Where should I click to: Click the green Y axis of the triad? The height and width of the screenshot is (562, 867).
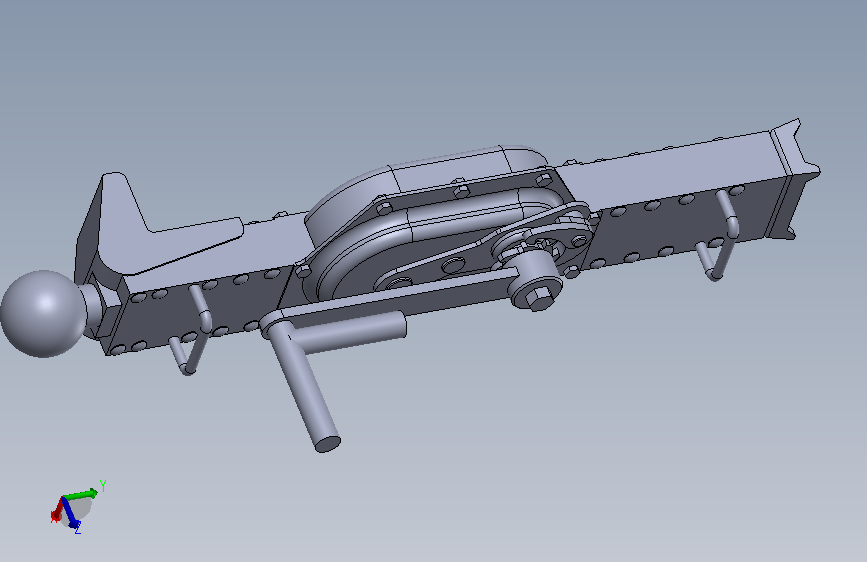(82, 493)
